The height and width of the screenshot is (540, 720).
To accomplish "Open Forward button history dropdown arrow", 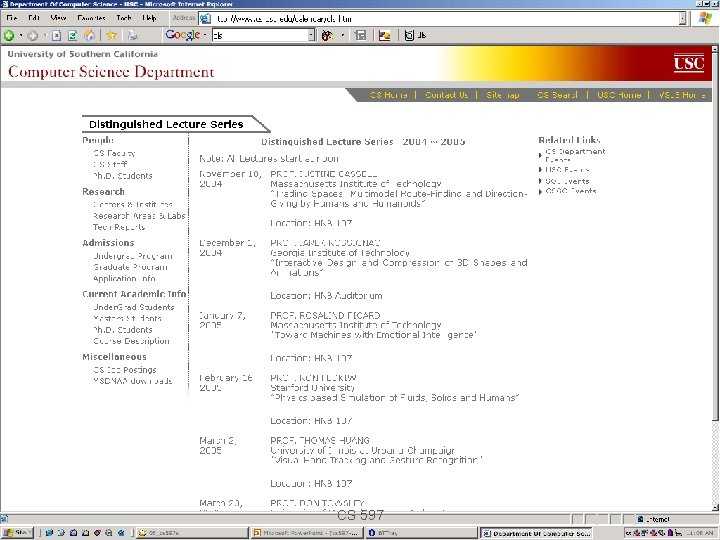I will pyautogui.click(x=45, y=35).
